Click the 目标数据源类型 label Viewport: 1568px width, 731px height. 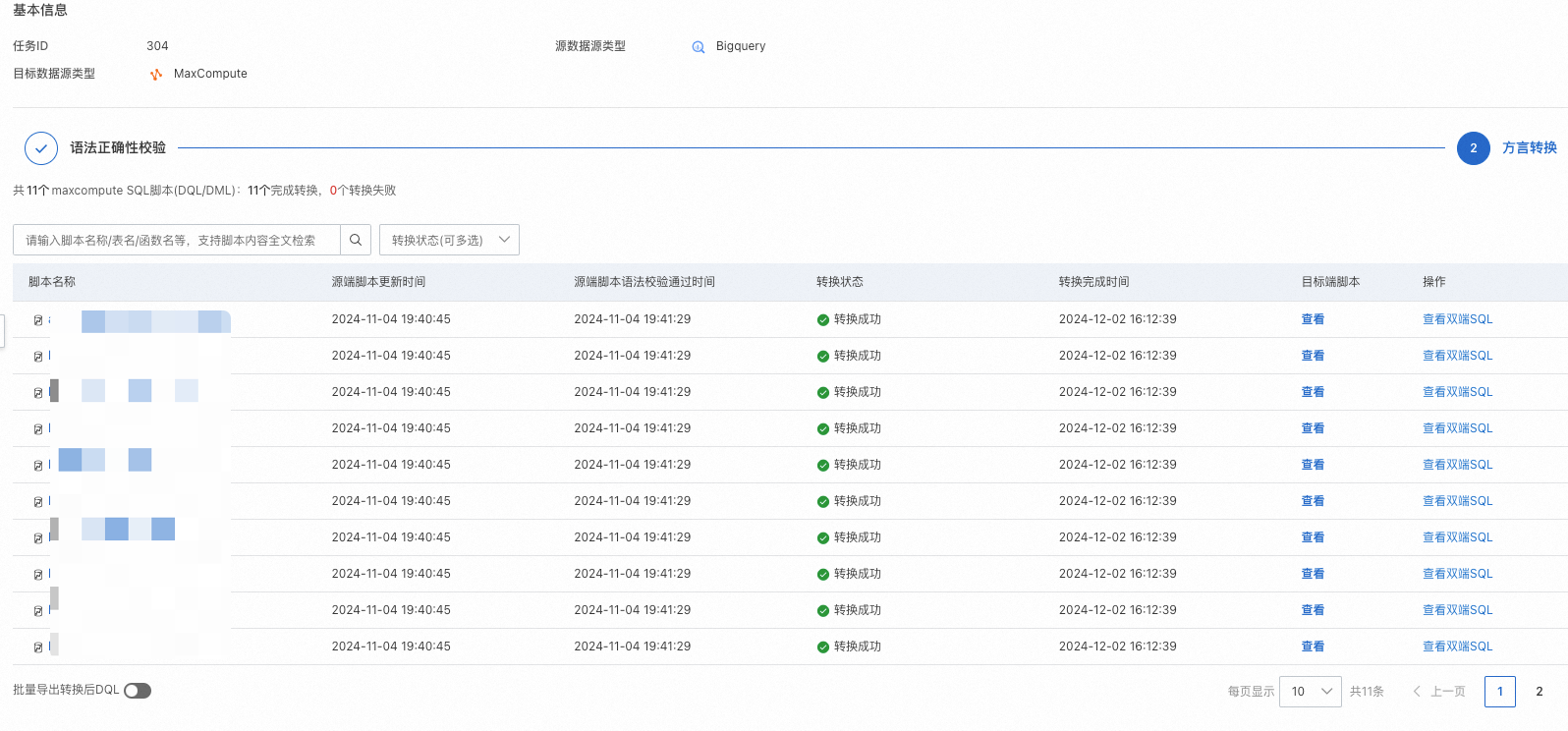pos(54,74)
